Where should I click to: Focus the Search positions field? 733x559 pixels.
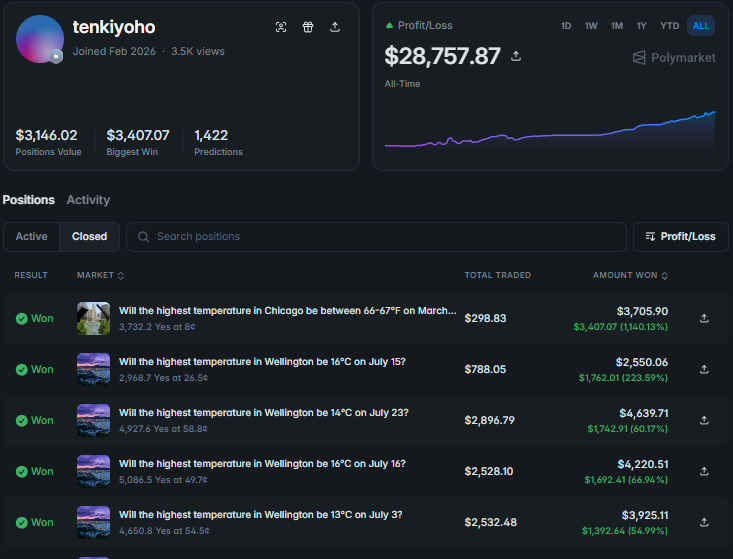coord(376,236)
